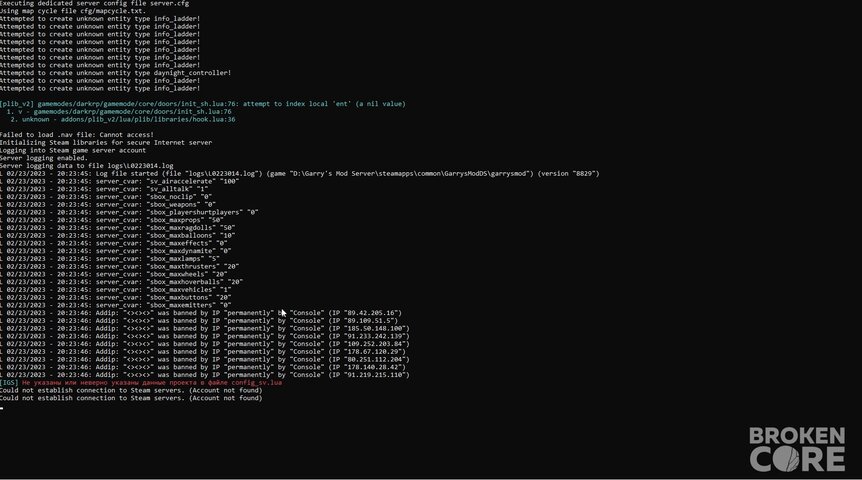862x480 pixels.
Task: Click the plib_v2 init_sh.lua:76 nil value error
Action: [x=202, y=103]
